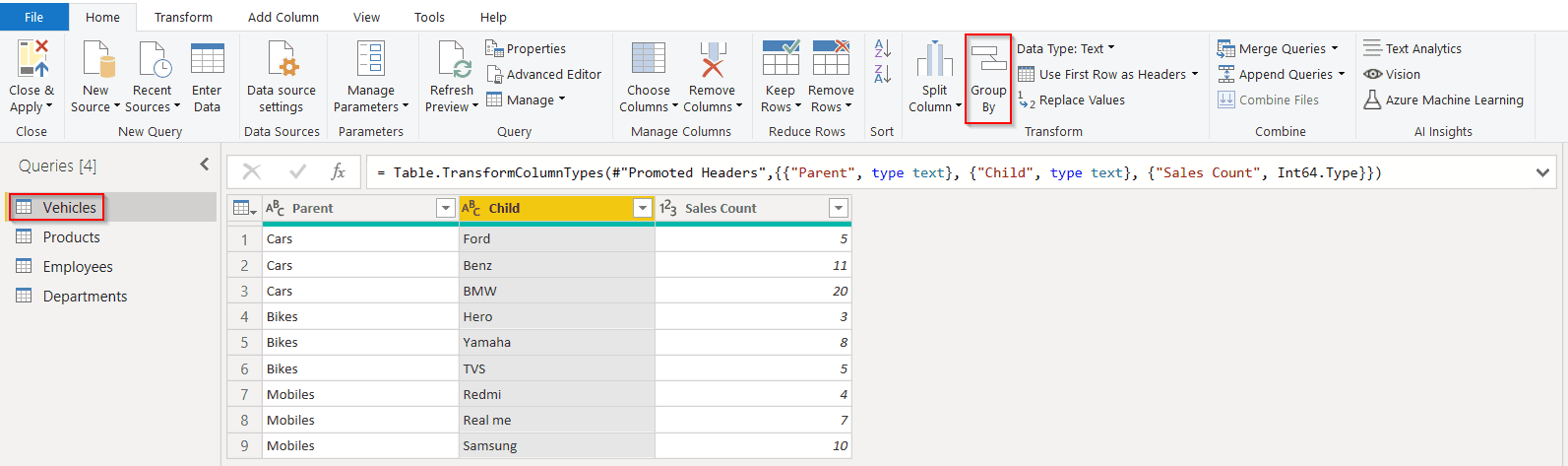
Task: Click Combine Files
Action: [1268, 100]
